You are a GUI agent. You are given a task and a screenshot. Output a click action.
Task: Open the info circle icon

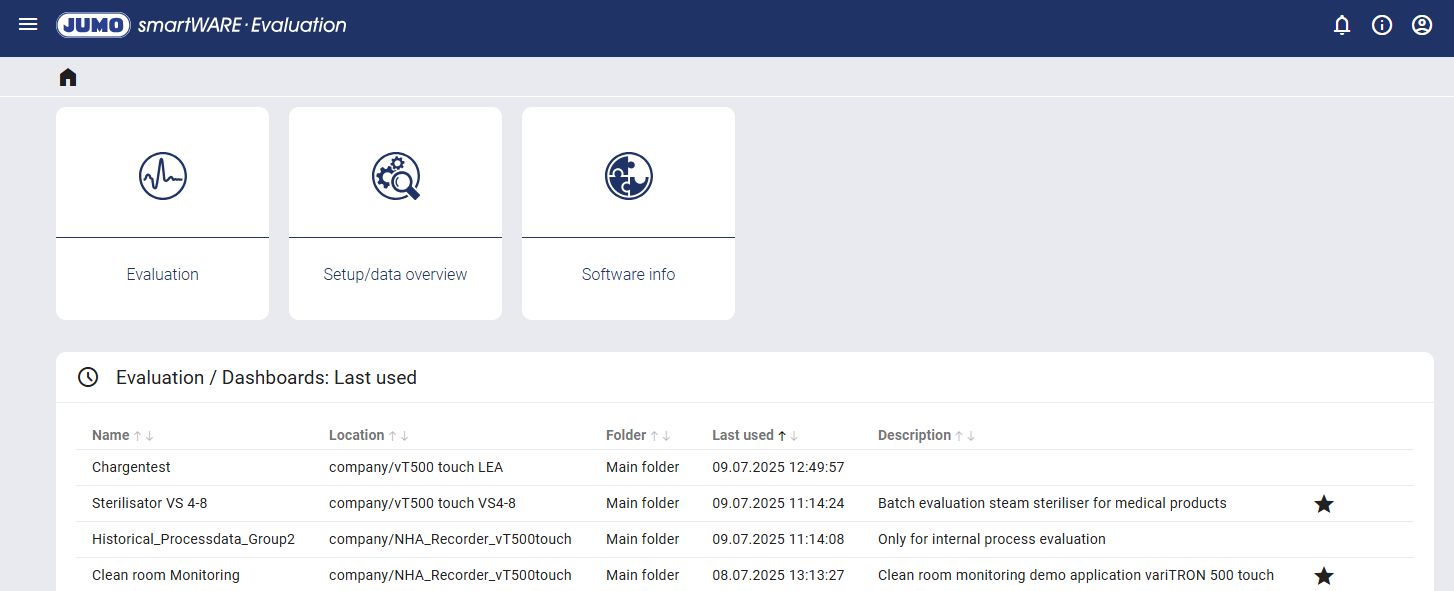[x=1382, y=26]
